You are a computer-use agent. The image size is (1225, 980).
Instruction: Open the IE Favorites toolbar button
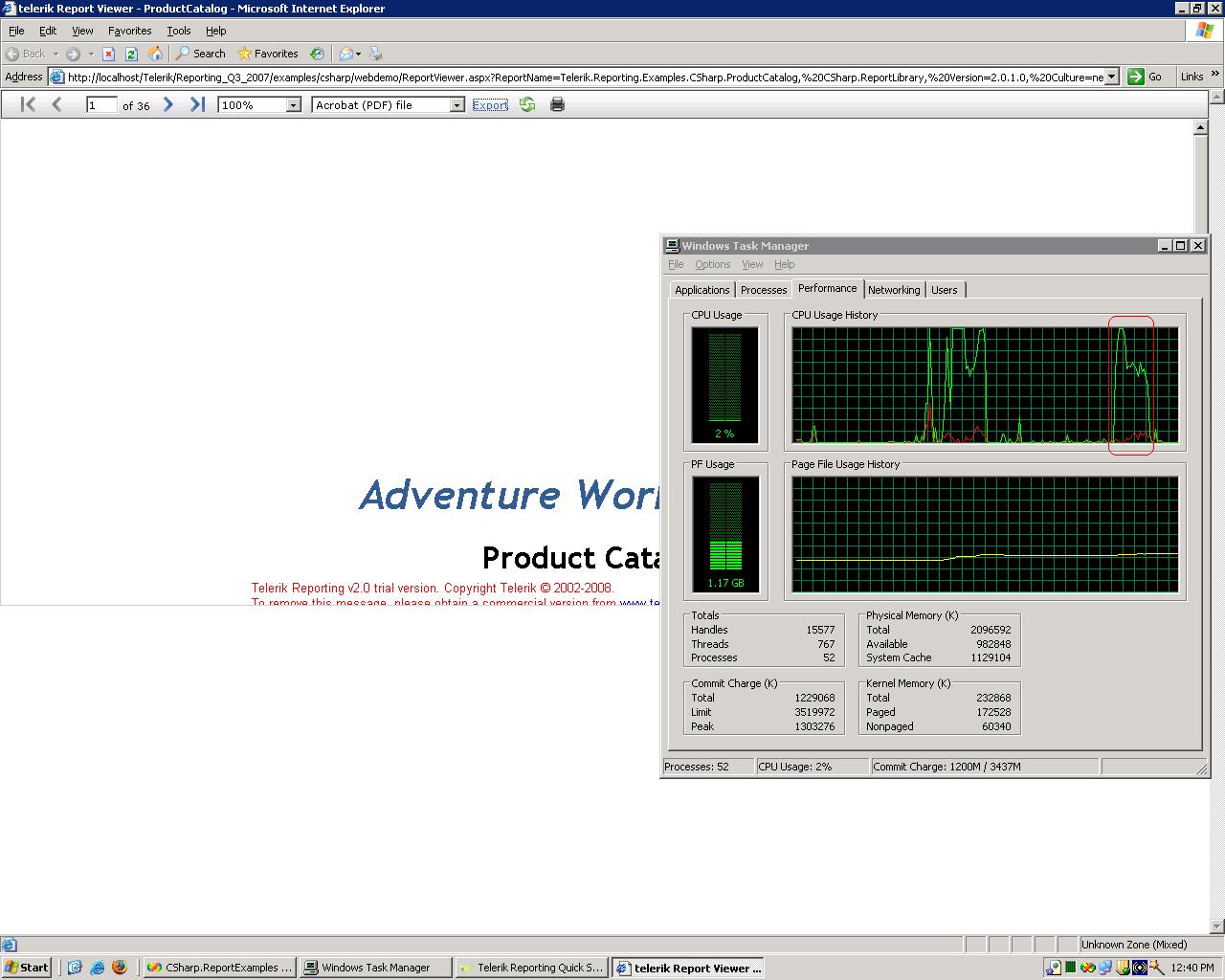tap(268, 54)
